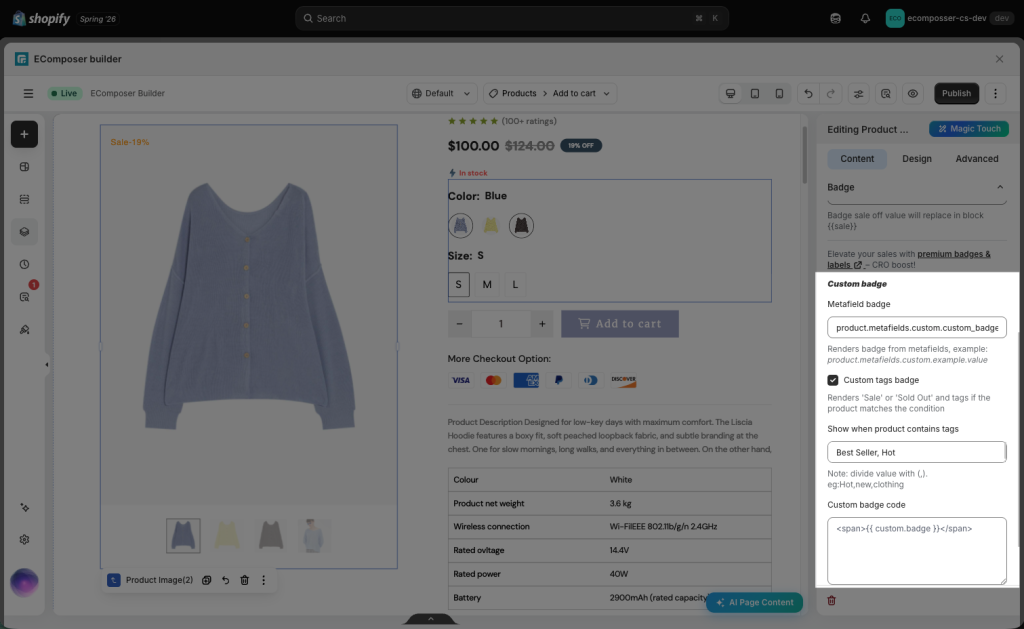Open the sidebar icon with red notification badge
This screenshot has height=629, width=1024.
tap(25, 297)
